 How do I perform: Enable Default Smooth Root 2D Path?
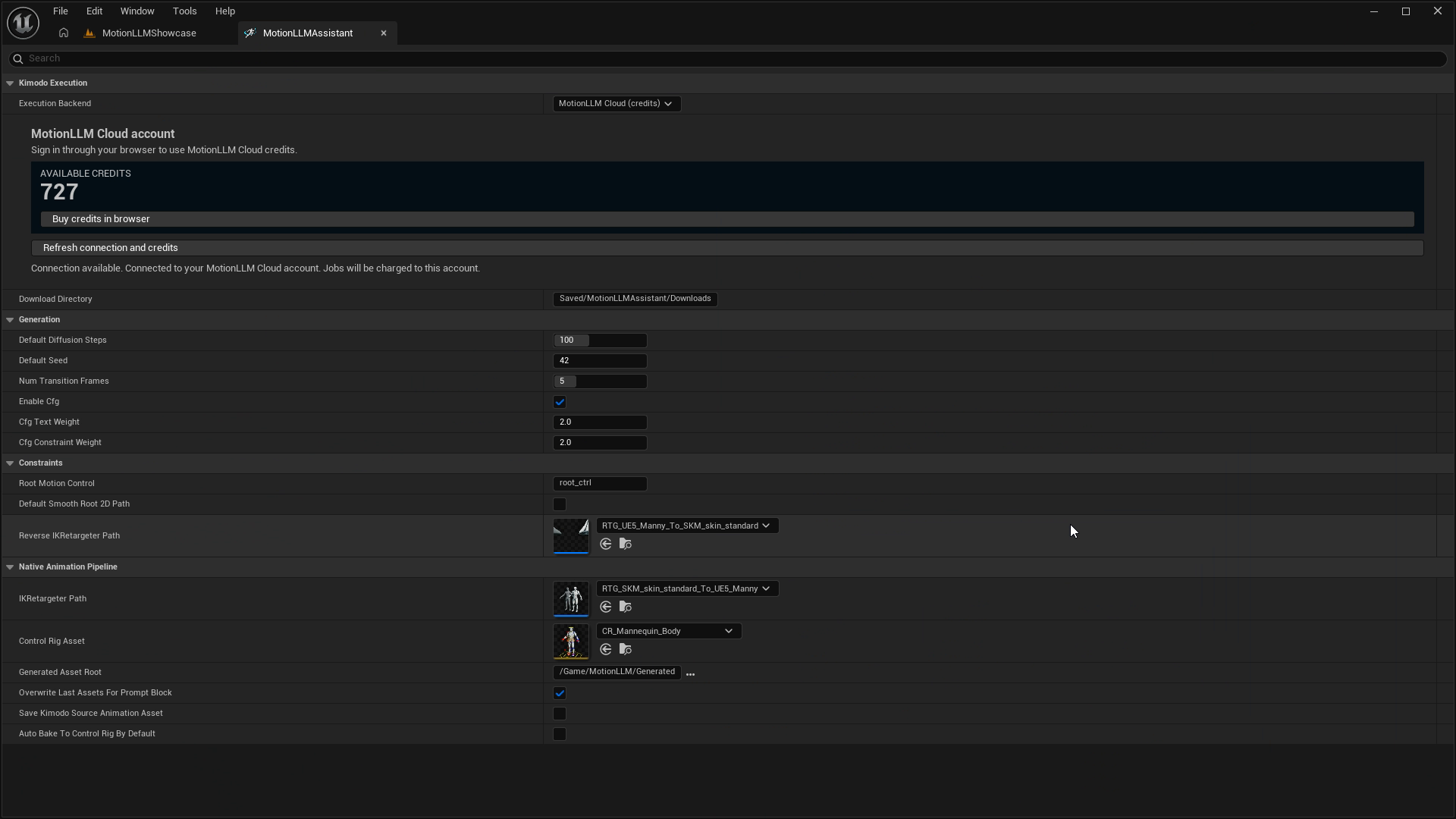560,504
